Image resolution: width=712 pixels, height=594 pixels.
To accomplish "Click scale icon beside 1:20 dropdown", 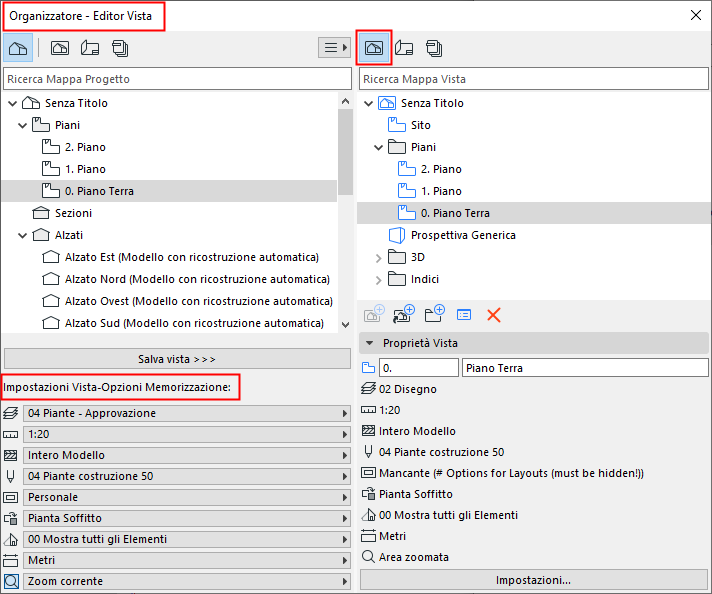I will [10, 435].
